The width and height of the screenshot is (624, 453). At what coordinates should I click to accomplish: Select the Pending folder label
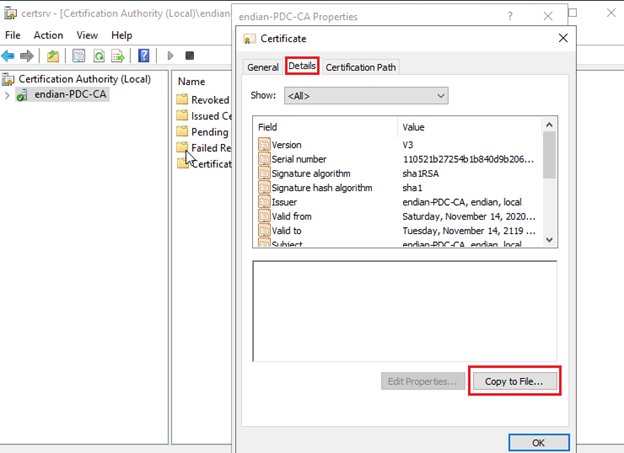point(210,132)
